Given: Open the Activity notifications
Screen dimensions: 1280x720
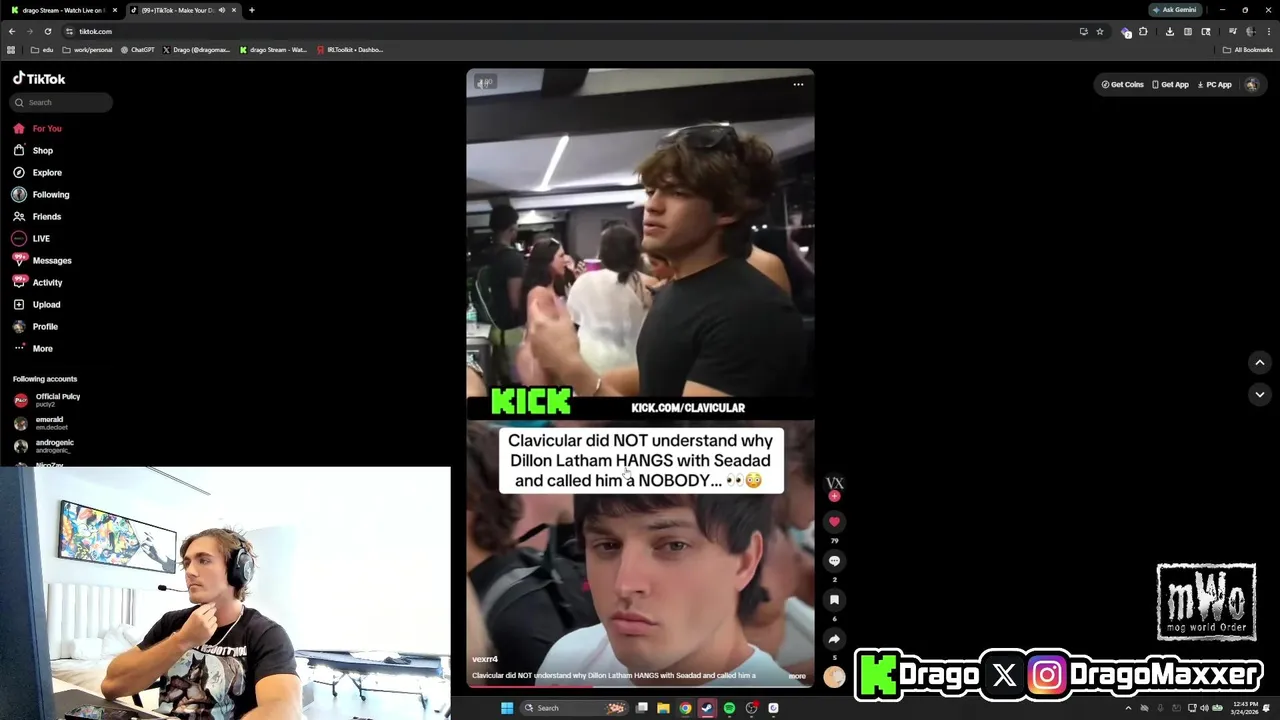Looking at the screenshot, I should (x=38, y=282).
